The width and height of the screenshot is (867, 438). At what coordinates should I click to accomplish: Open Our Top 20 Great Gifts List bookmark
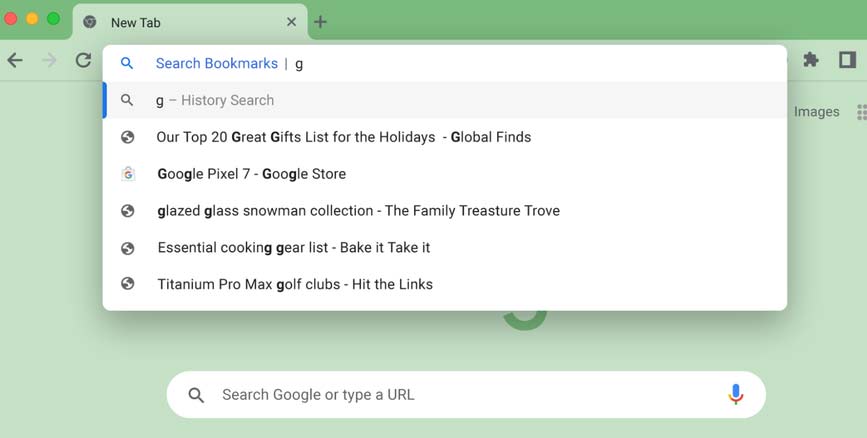(x=445, y=137)
